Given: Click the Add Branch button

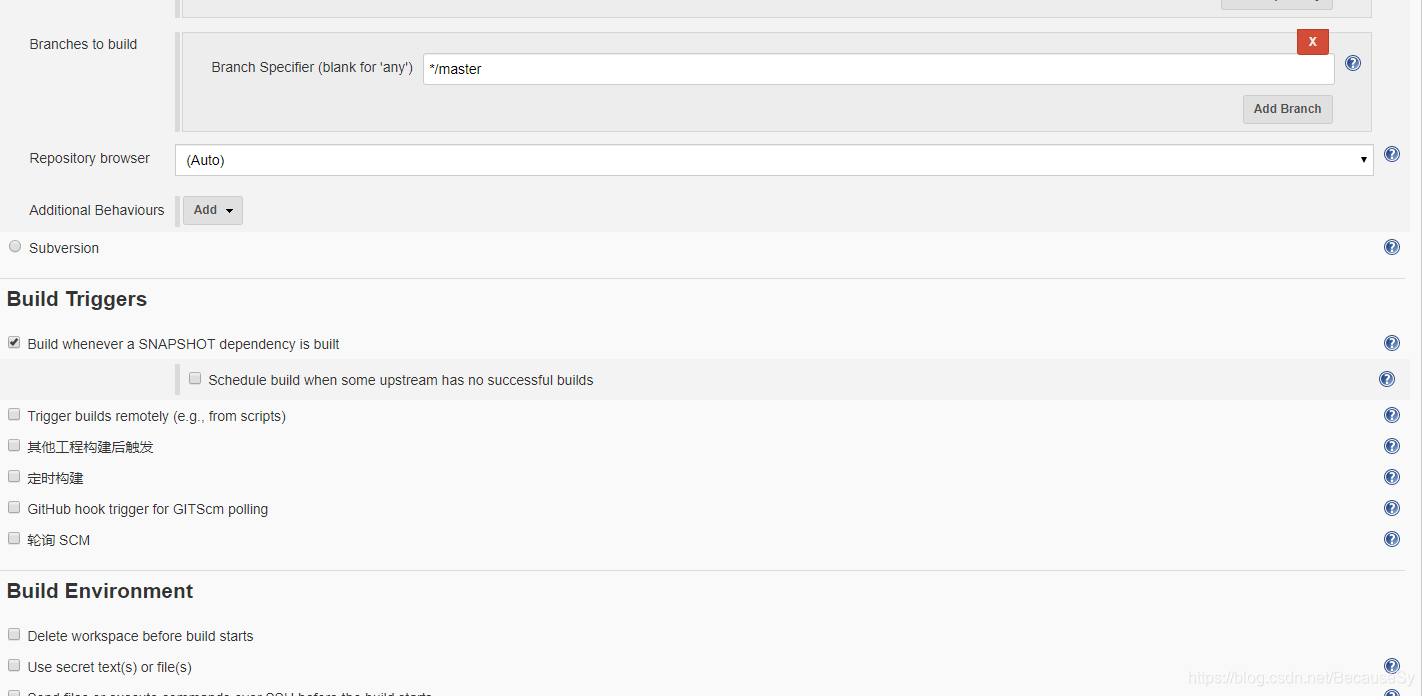Looking at the screenshot, I should (1288, 109).
